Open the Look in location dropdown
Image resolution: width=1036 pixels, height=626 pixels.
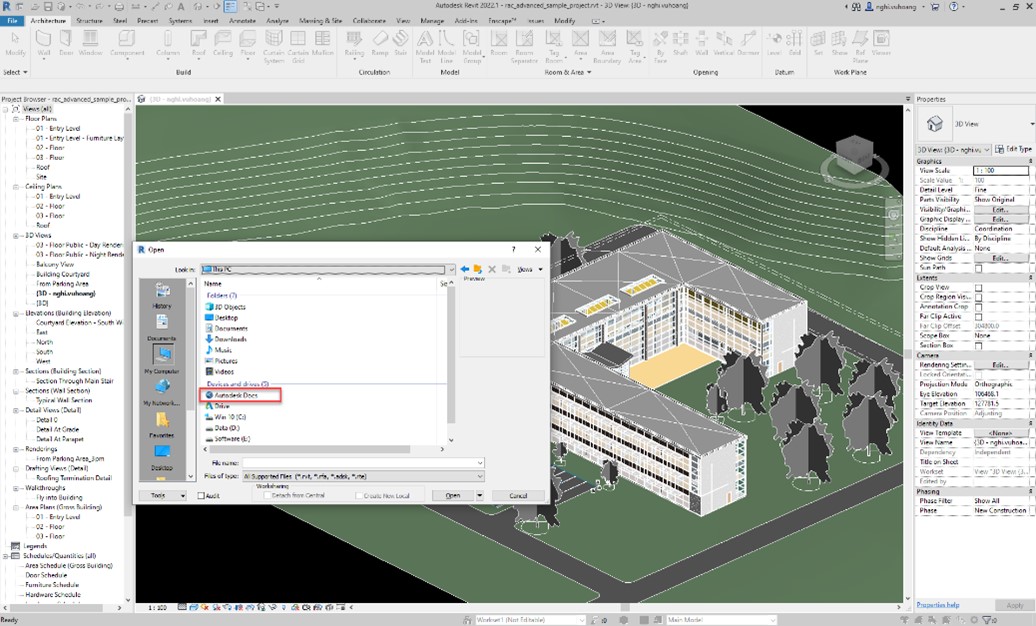[451, 270]
